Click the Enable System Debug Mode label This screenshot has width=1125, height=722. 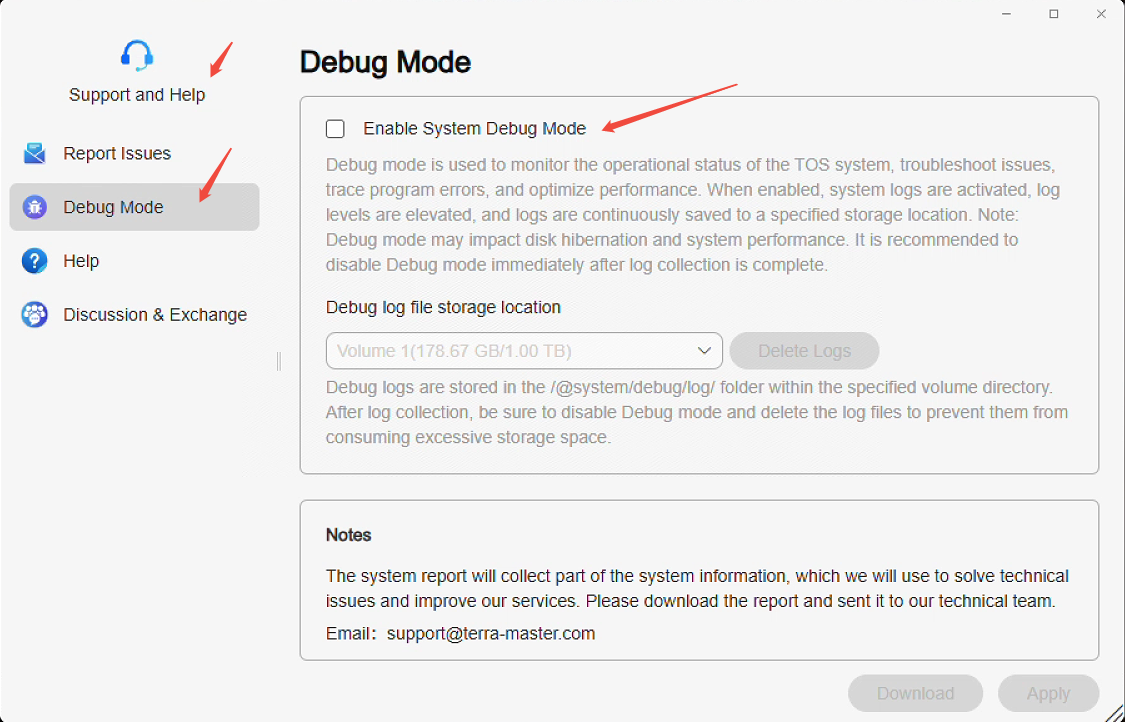coord(475,128)
